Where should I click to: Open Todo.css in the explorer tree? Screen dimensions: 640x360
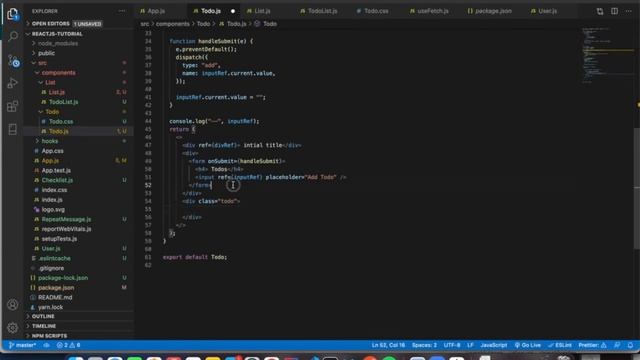(61, 122)
